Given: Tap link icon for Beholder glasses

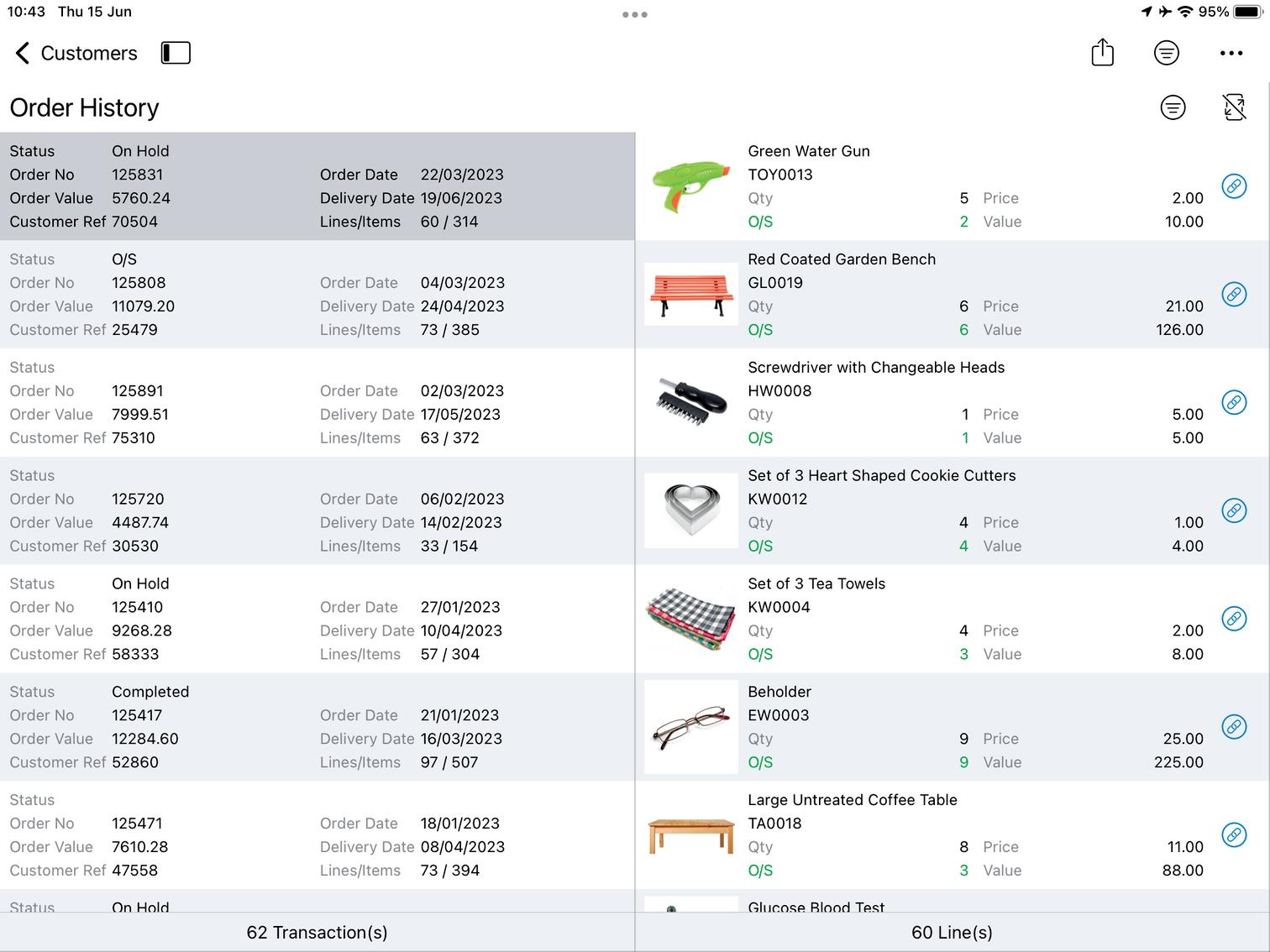Looking at the screenshot, I should tap(1233, 727).
